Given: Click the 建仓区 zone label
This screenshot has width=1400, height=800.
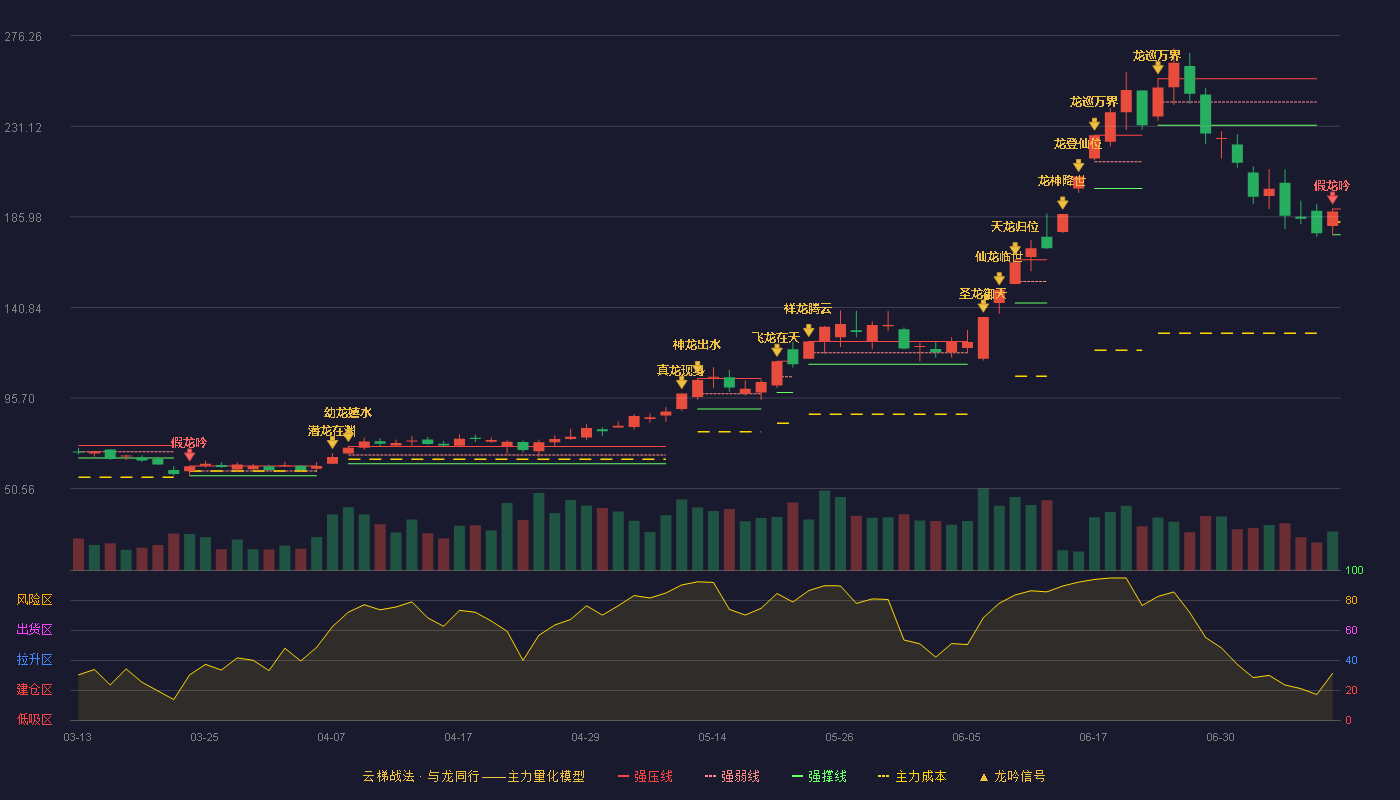Looking at the screenshot, I should tap(34, 690).
